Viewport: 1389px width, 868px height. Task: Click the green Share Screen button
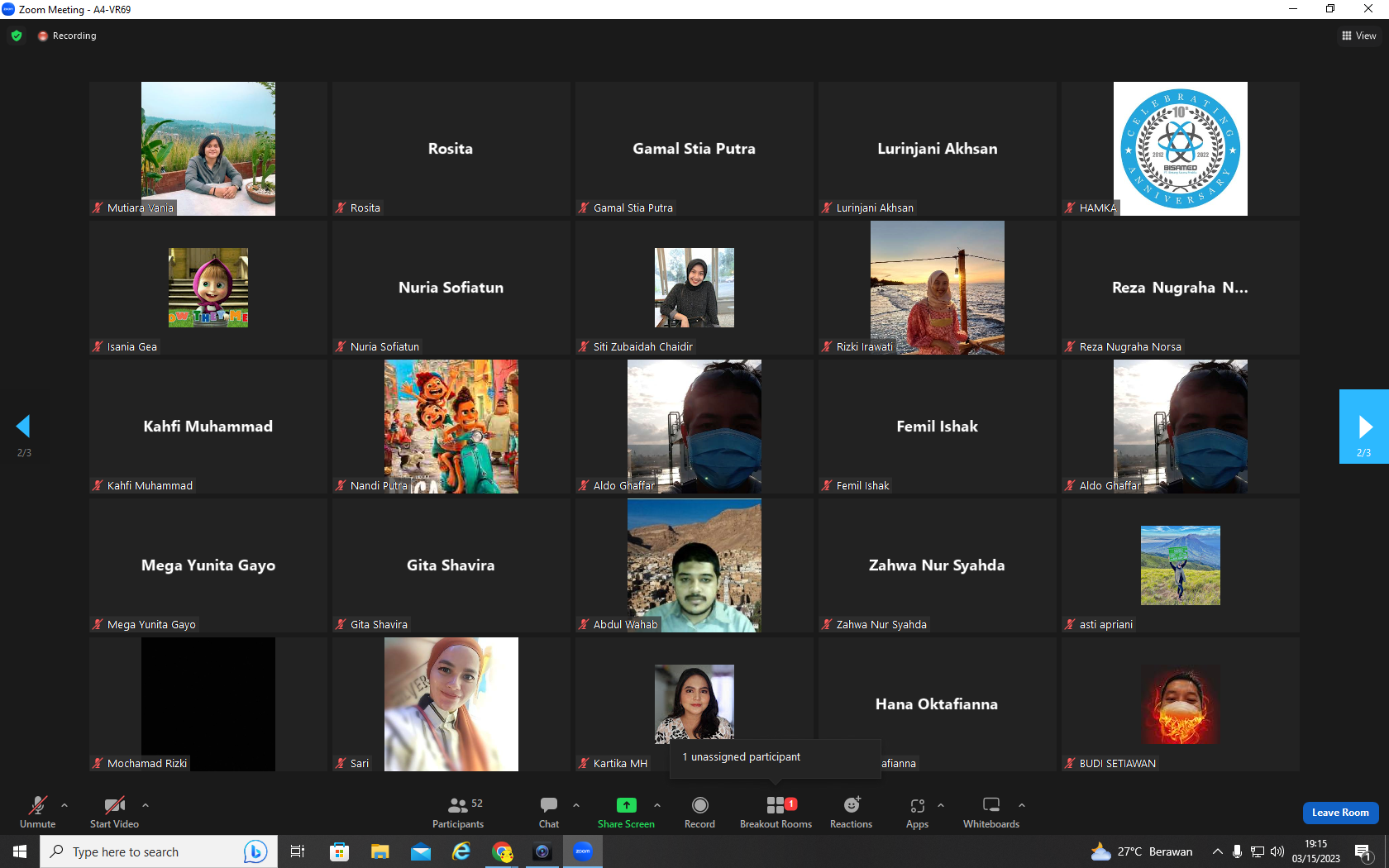626,812
